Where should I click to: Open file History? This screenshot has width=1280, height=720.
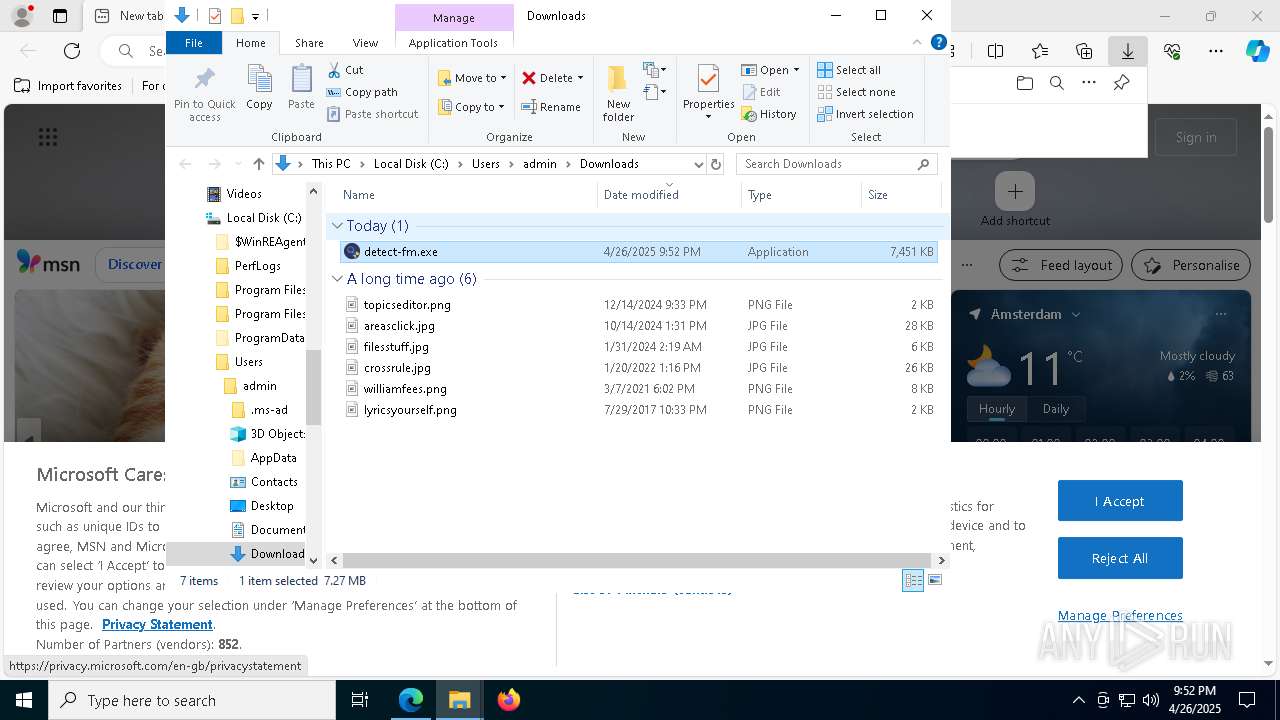(x=769, y=114)
